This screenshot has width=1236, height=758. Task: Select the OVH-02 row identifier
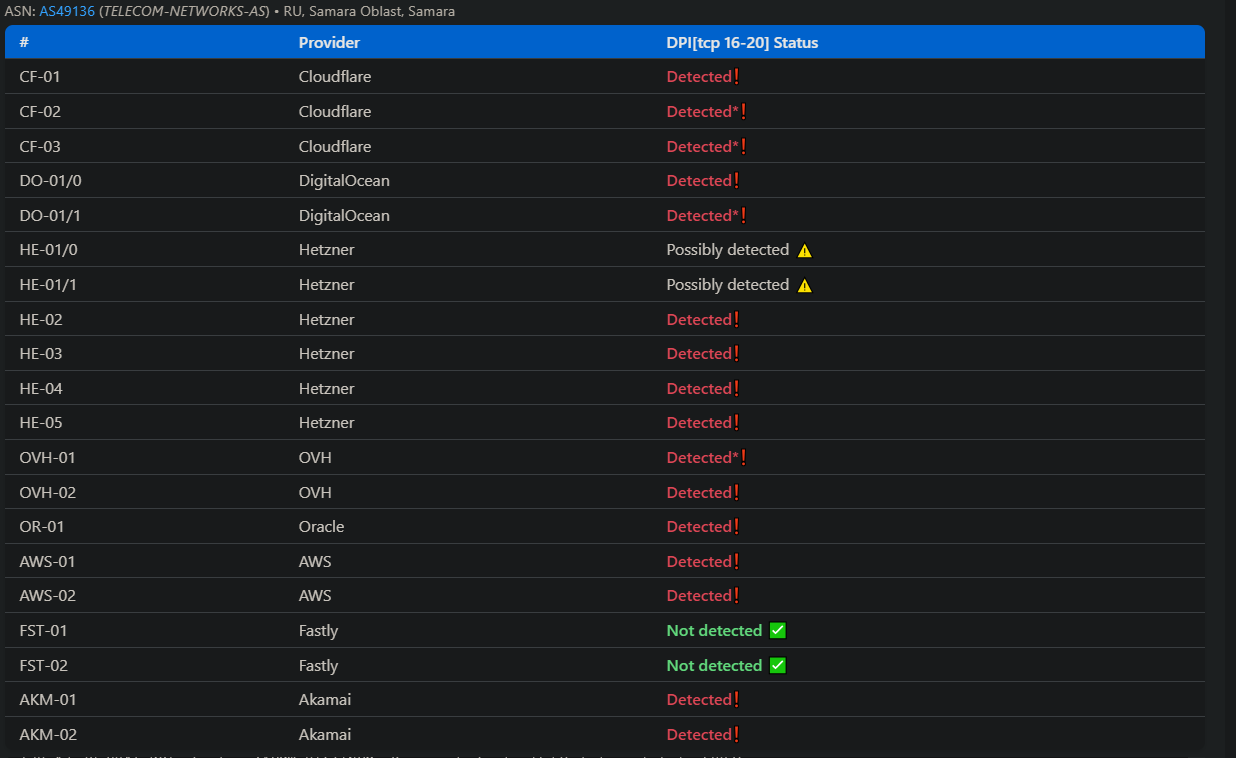point(47,493)
